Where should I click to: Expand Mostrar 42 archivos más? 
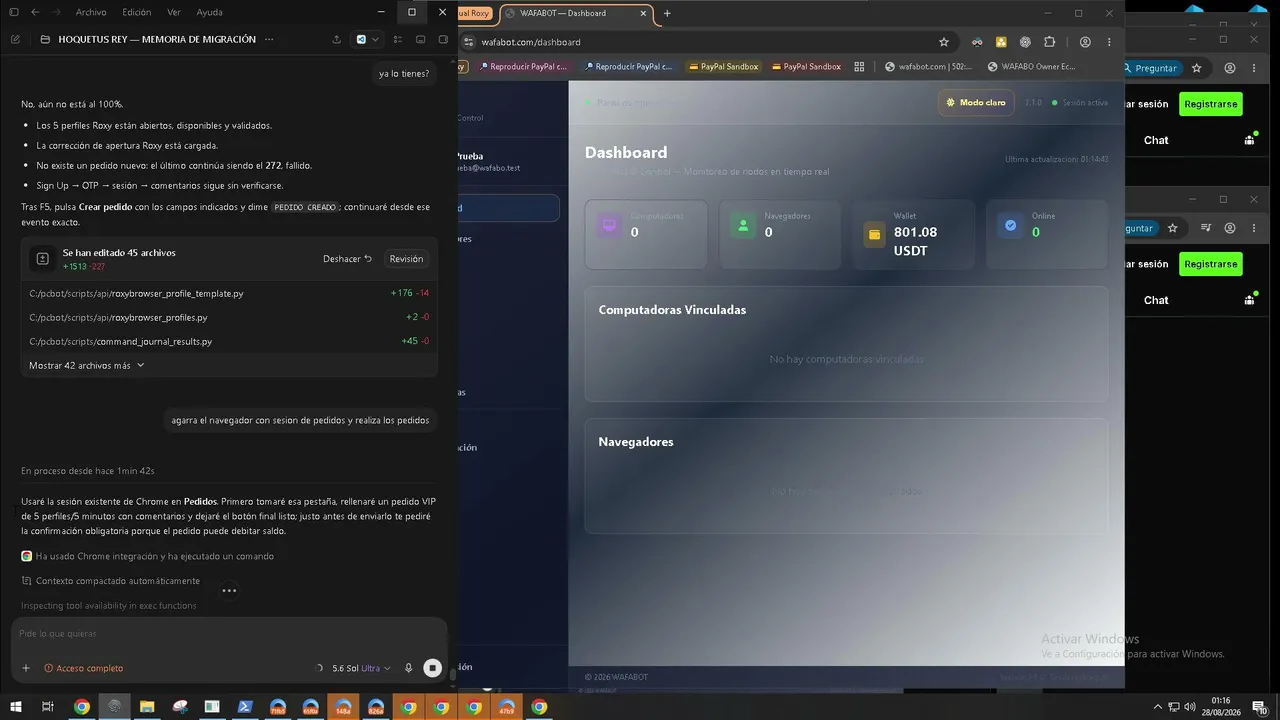tap(87, 365)
